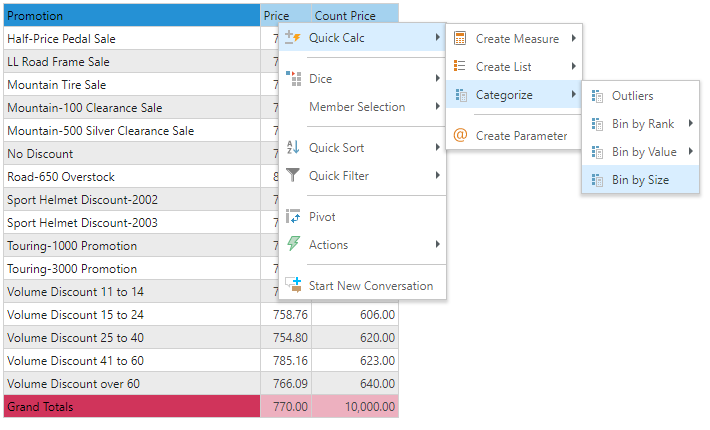Expand the Create List submenu arrow

click(x=573, y=67)
